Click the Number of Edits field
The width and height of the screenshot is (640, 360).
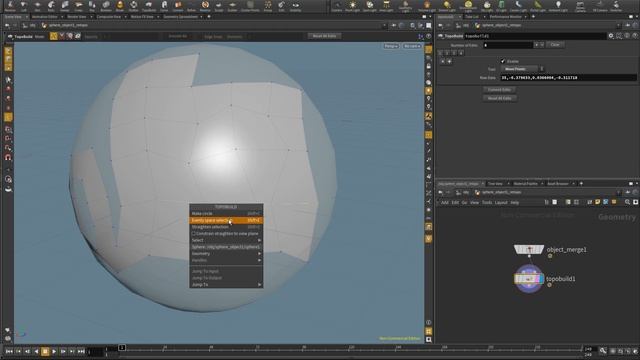pyautogui.click(x=508, y=45)
